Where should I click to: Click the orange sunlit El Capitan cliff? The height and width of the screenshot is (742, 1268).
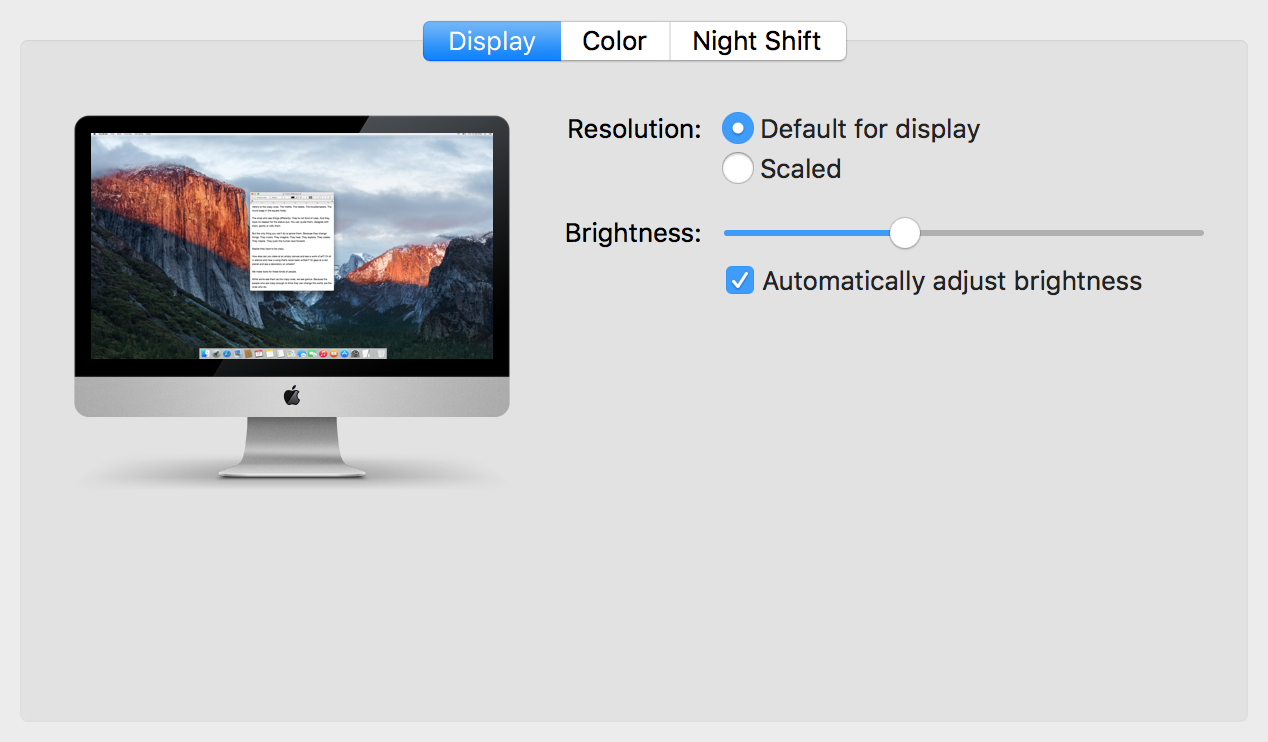click(170, 200)
